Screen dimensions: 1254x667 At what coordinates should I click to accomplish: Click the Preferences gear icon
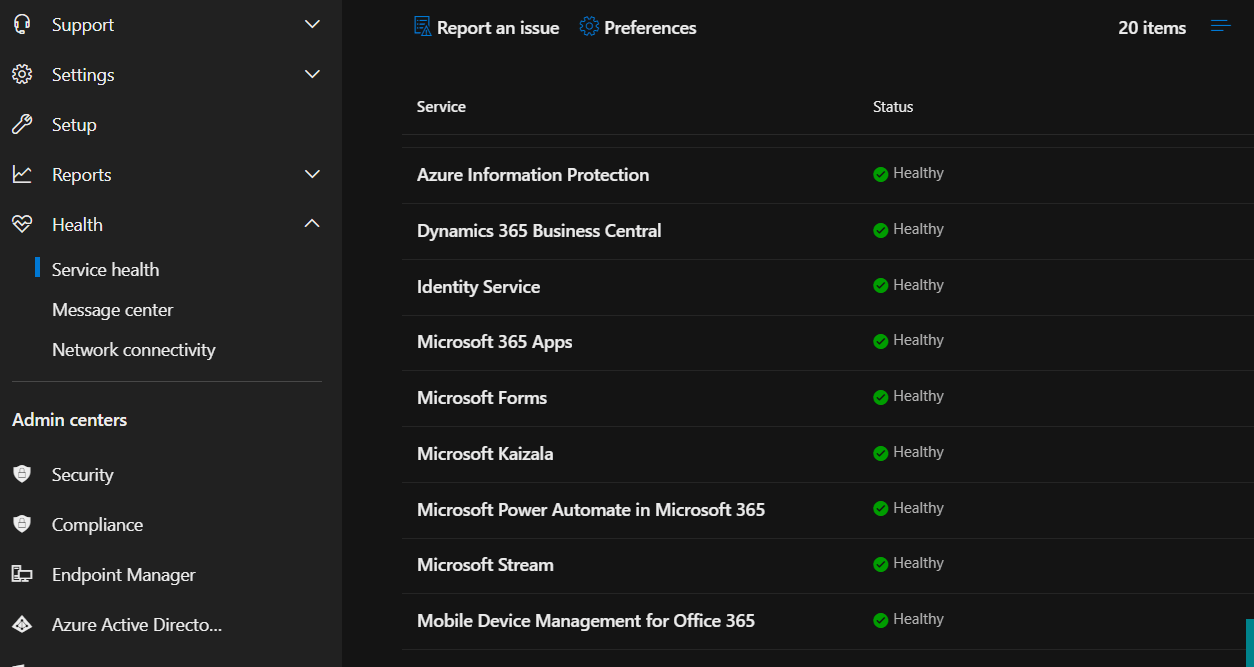coord(589,27)
